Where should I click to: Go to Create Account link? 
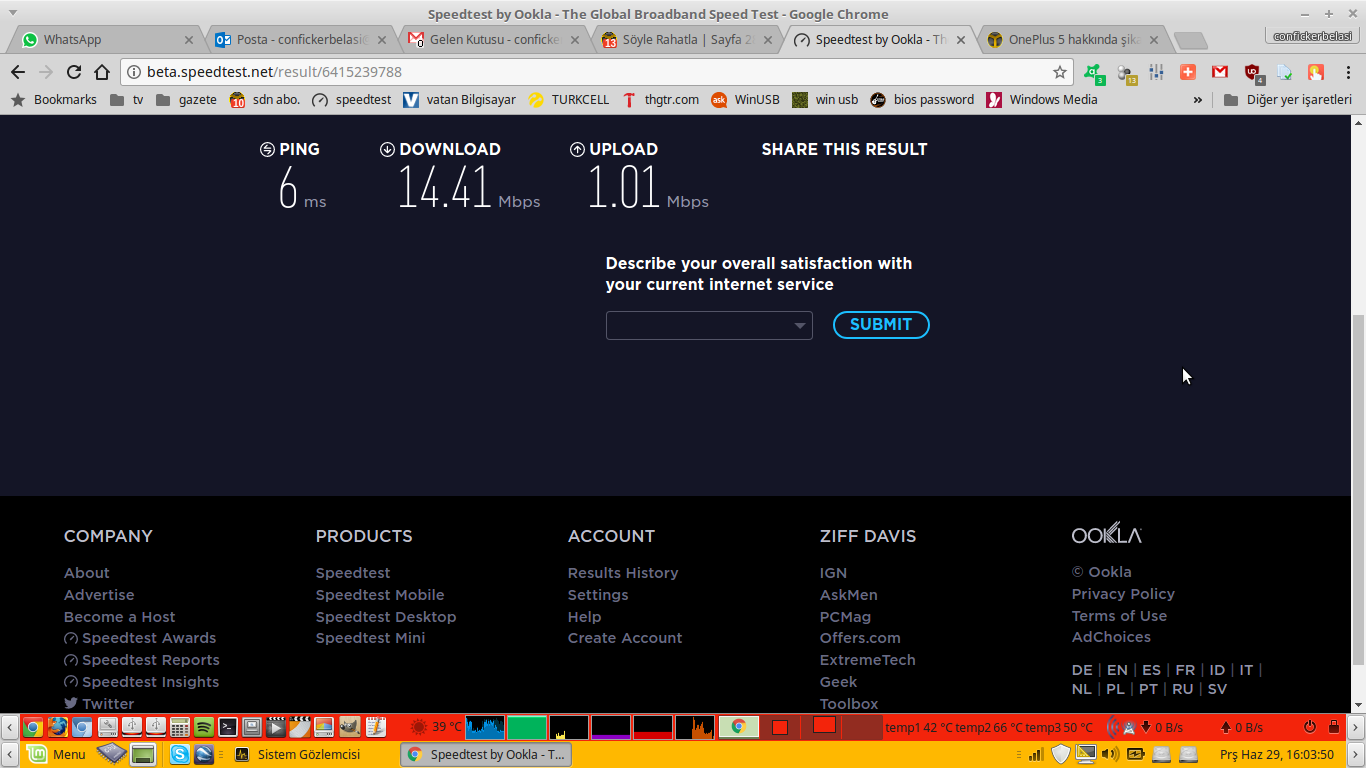(625, 638)
